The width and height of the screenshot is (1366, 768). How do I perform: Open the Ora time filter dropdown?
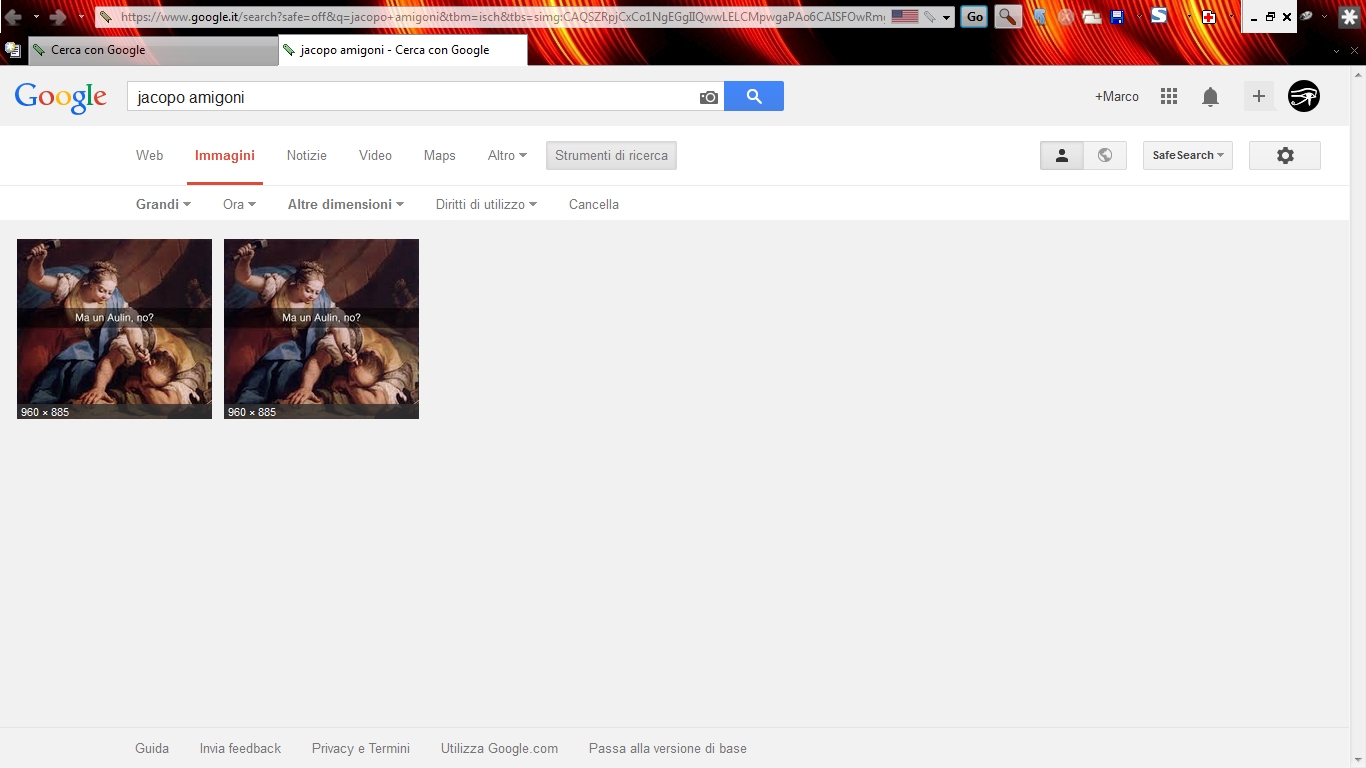tap(239, 204)
